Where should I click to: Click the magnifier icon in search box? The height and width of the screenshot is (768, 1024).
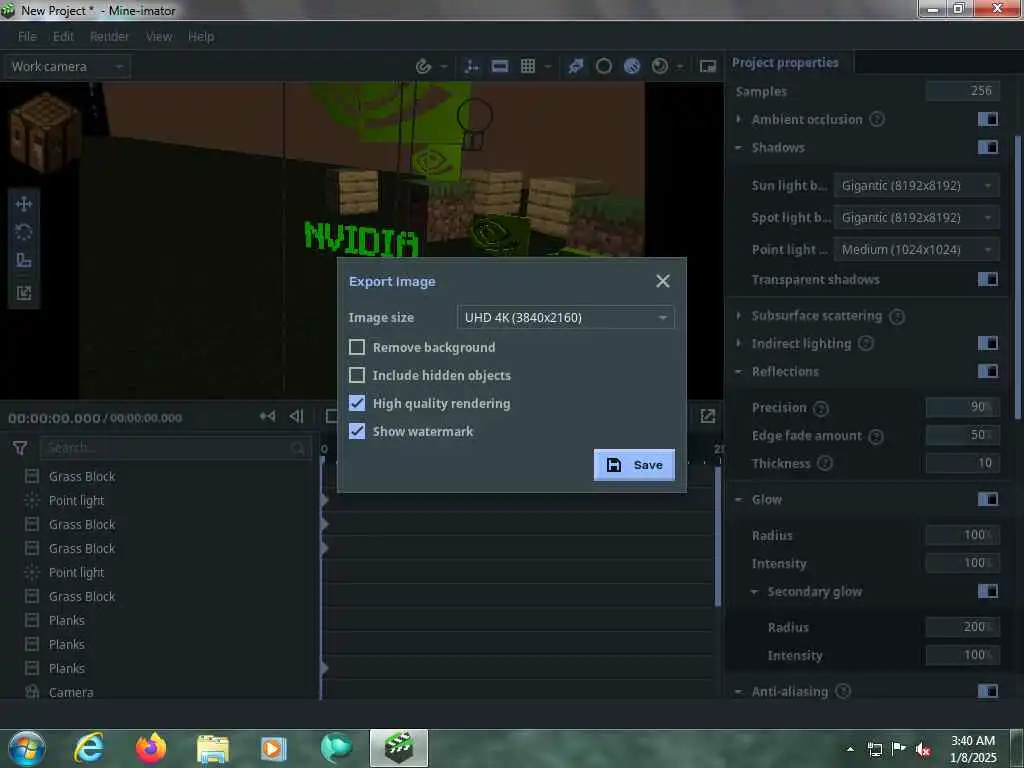[298, 448]
